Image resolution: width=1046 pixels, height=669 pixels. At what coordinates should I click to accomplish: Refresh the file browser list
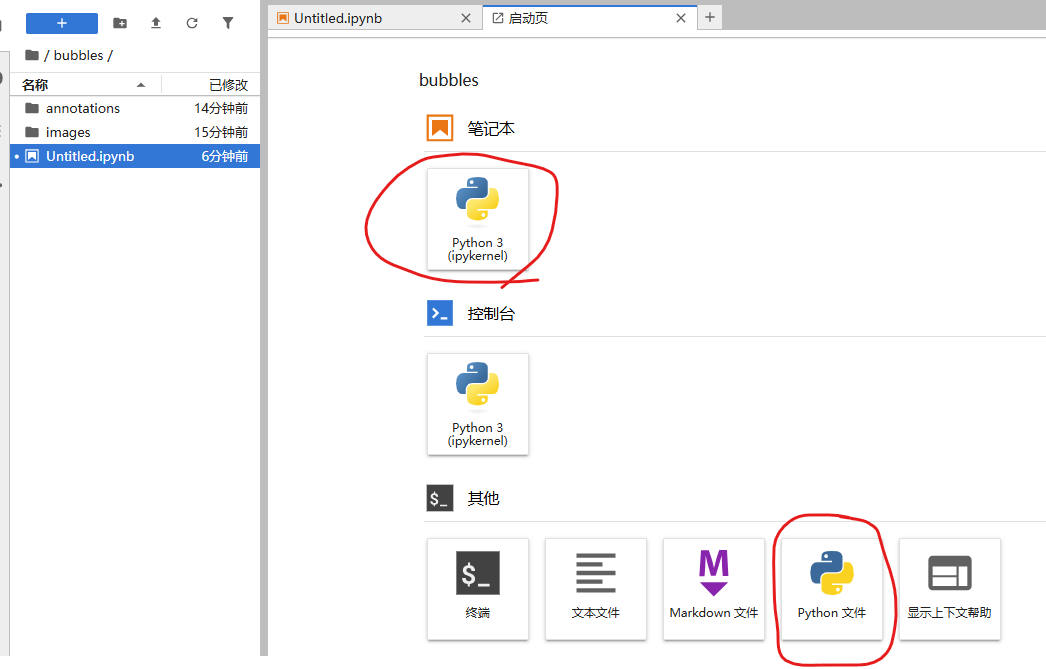tap(192, 23)
